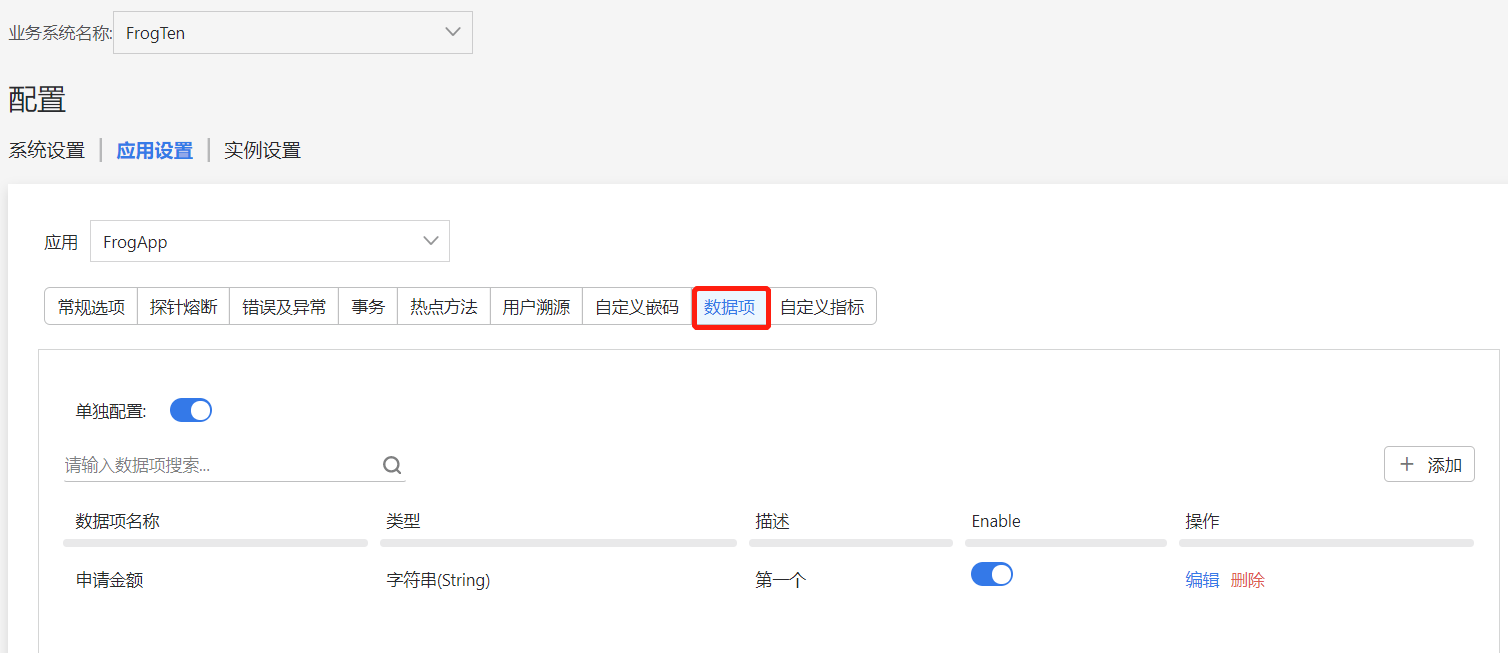1508x653 pixels.
Task: Open the 常规选项 tab
Action: (91, 307)
